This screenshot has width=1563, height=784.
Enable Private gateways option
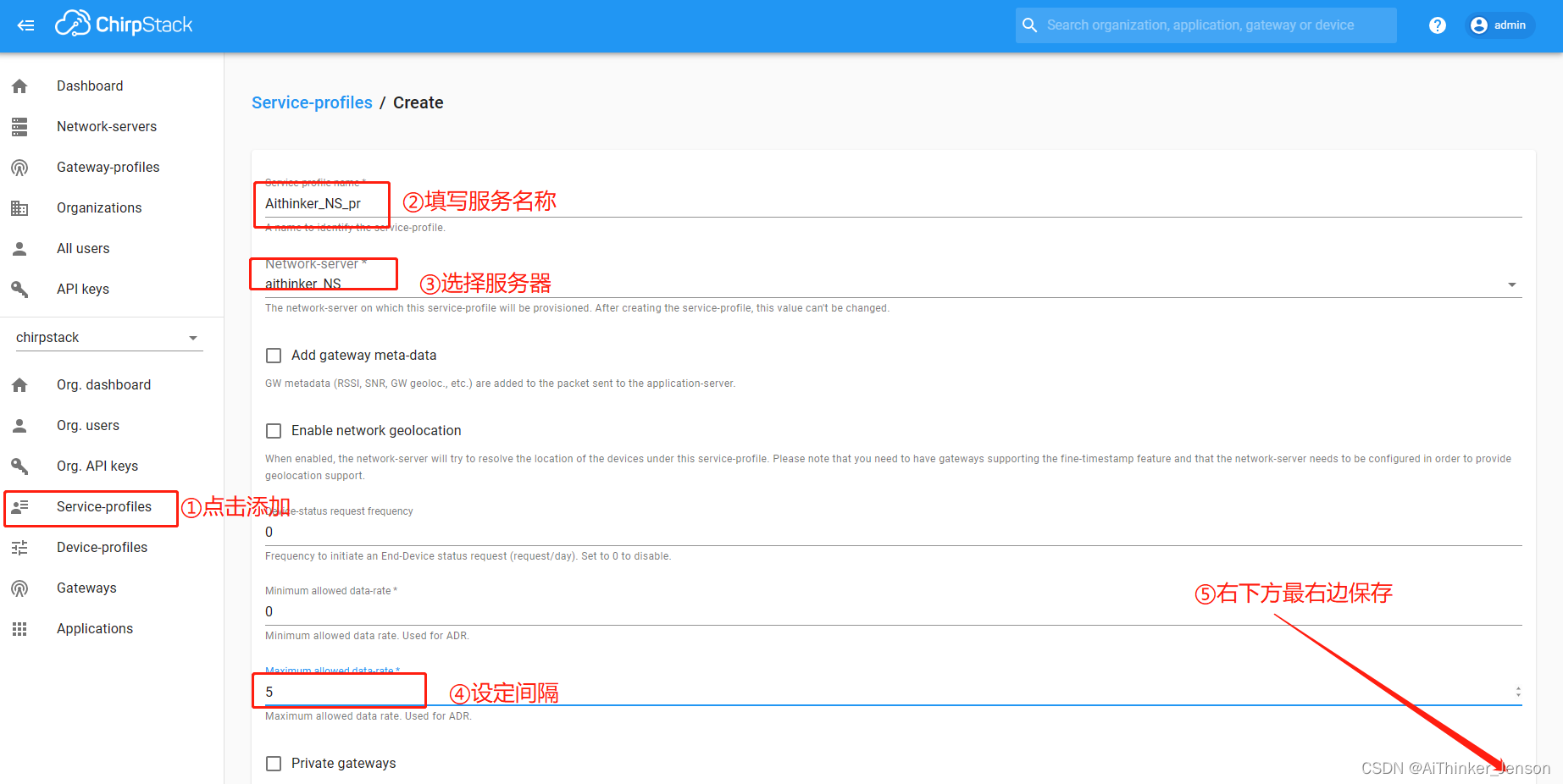pyautogui.click(x=274, y=763)
